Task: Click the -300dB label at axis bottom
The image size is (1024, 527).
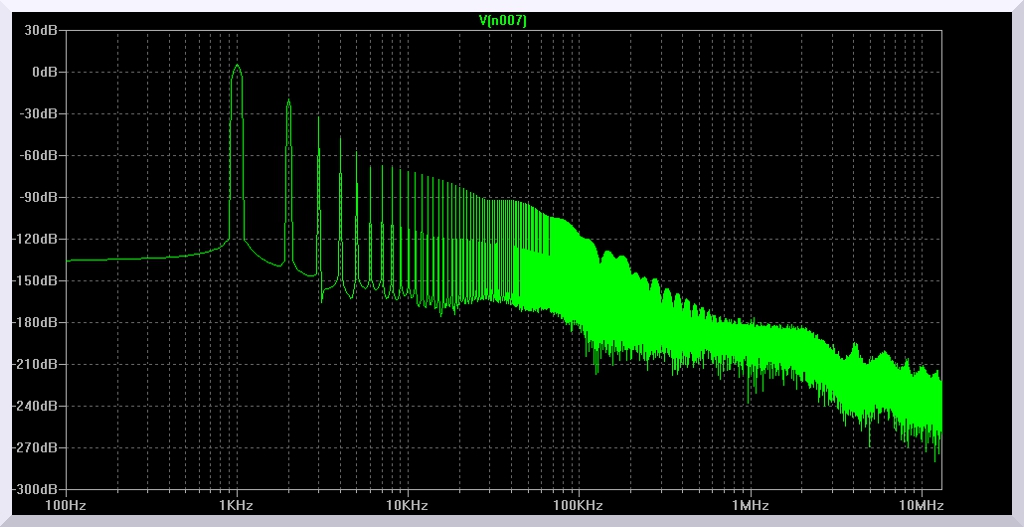Action: coord(36,489)
